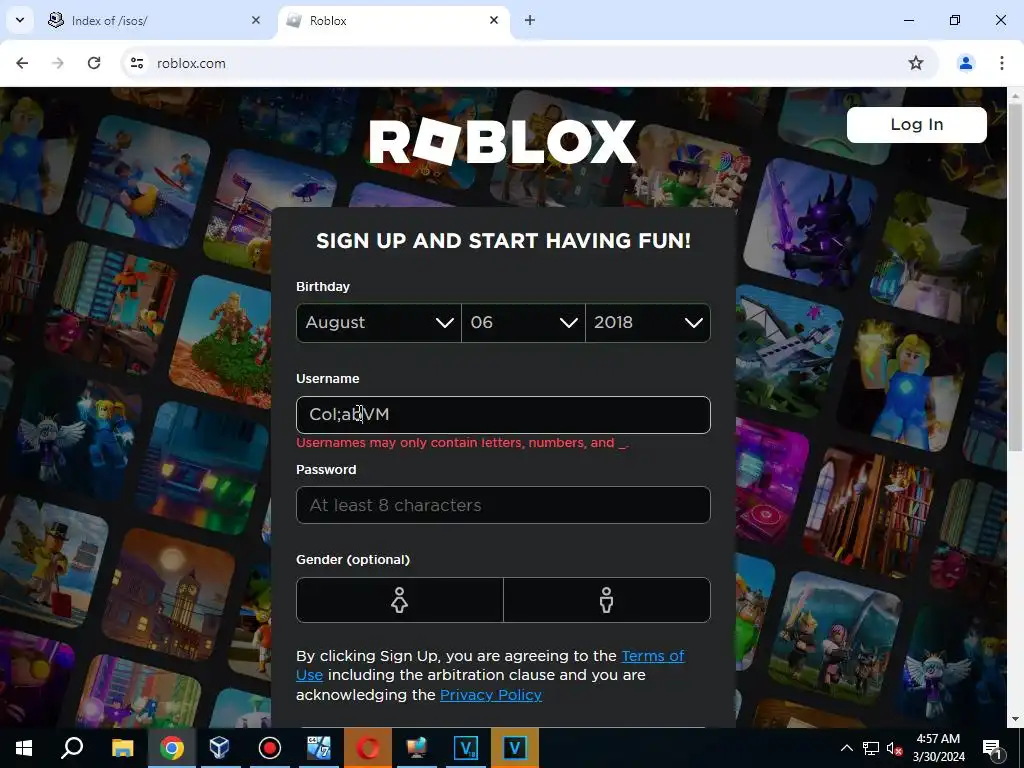Open the birthday year dropdown showing 2018
Viewport: 1024px width, 768px height.
point(648,323)
